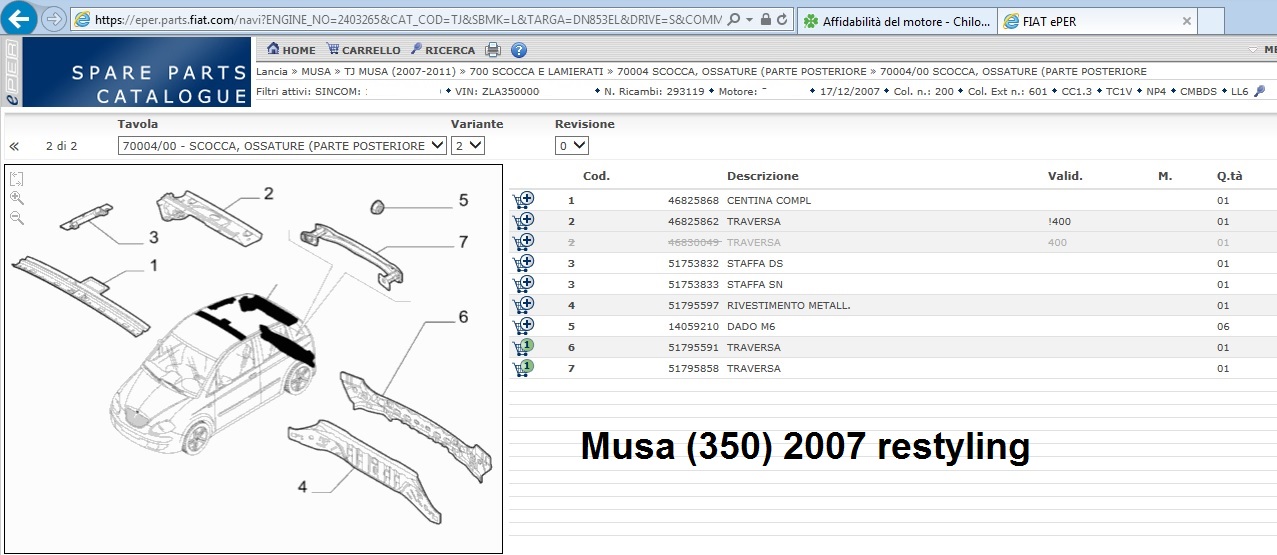
Task: Add 51753832 STAFFA DS to cart
Action: (x=523, y=263)
